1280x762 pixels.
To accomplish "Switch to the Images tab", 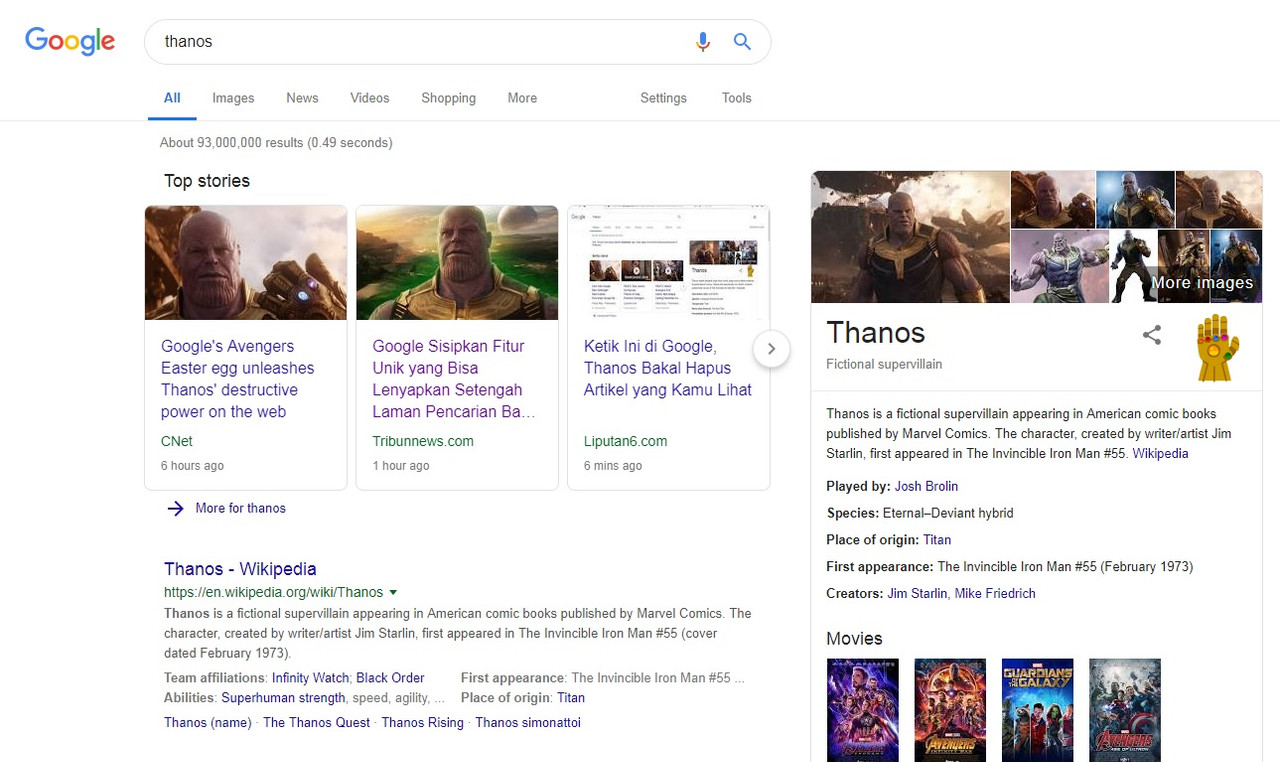I will coord(233,98).
